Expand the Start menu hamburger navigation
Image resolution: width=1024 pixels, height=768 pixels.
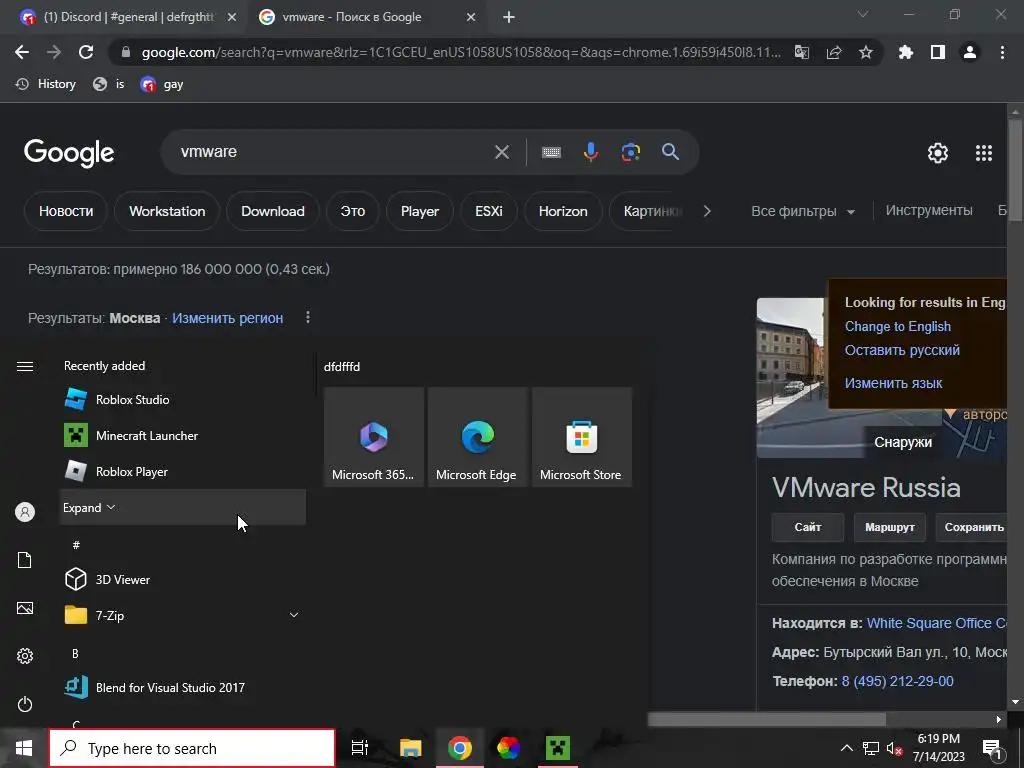[x=25, y=366]
